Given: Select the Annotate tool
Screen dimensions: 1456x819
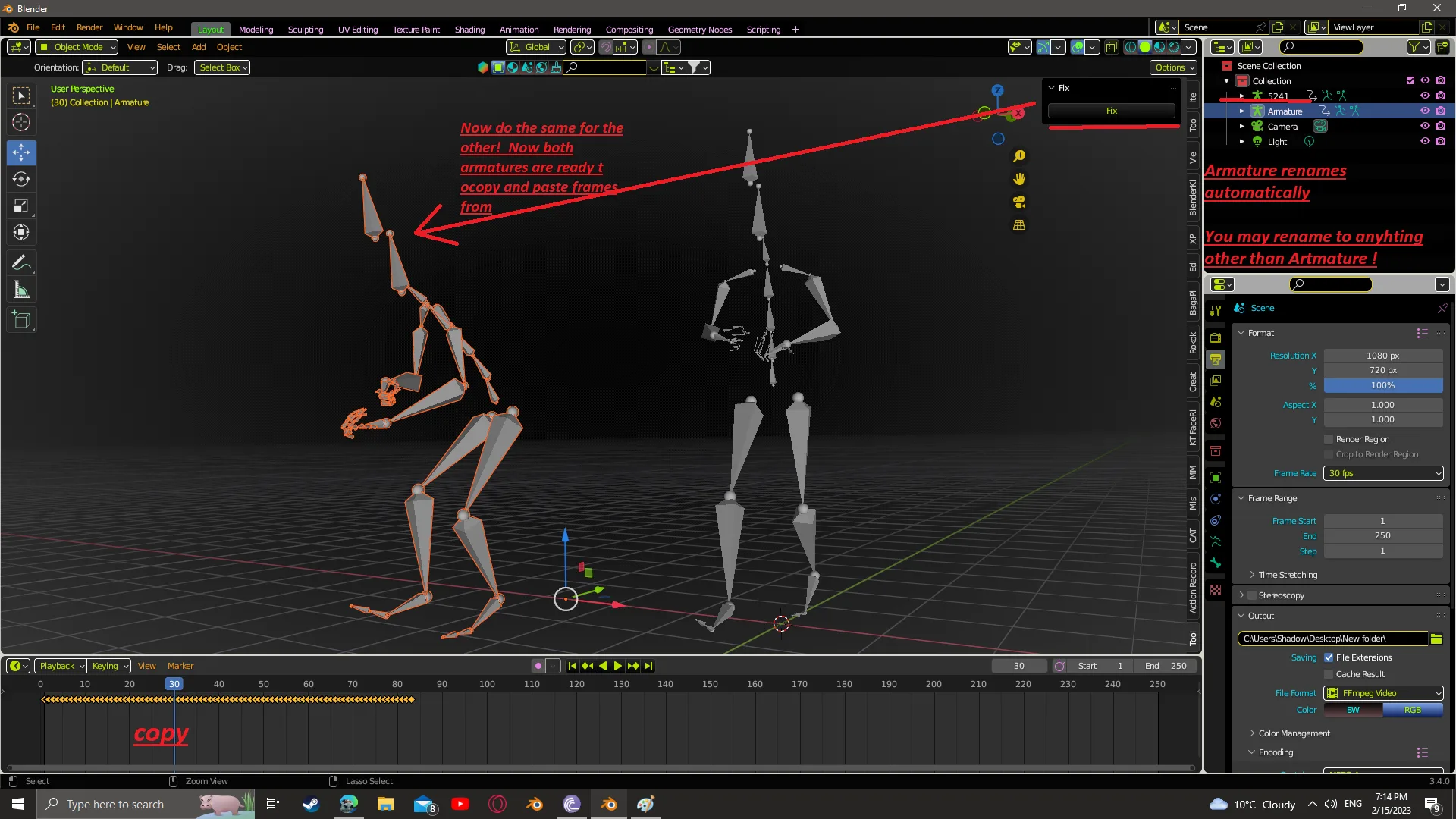Looking at the screenshot, I should point(21,262).
